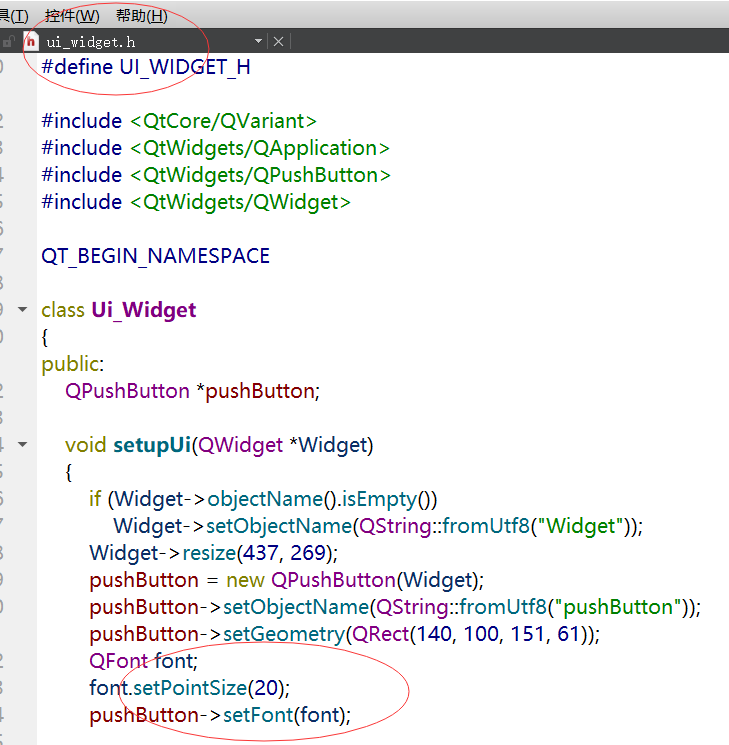Collapse the class Ui_Widget fold arrow
729x745 pixels.
pyautogui.click(x=22, y=310)
